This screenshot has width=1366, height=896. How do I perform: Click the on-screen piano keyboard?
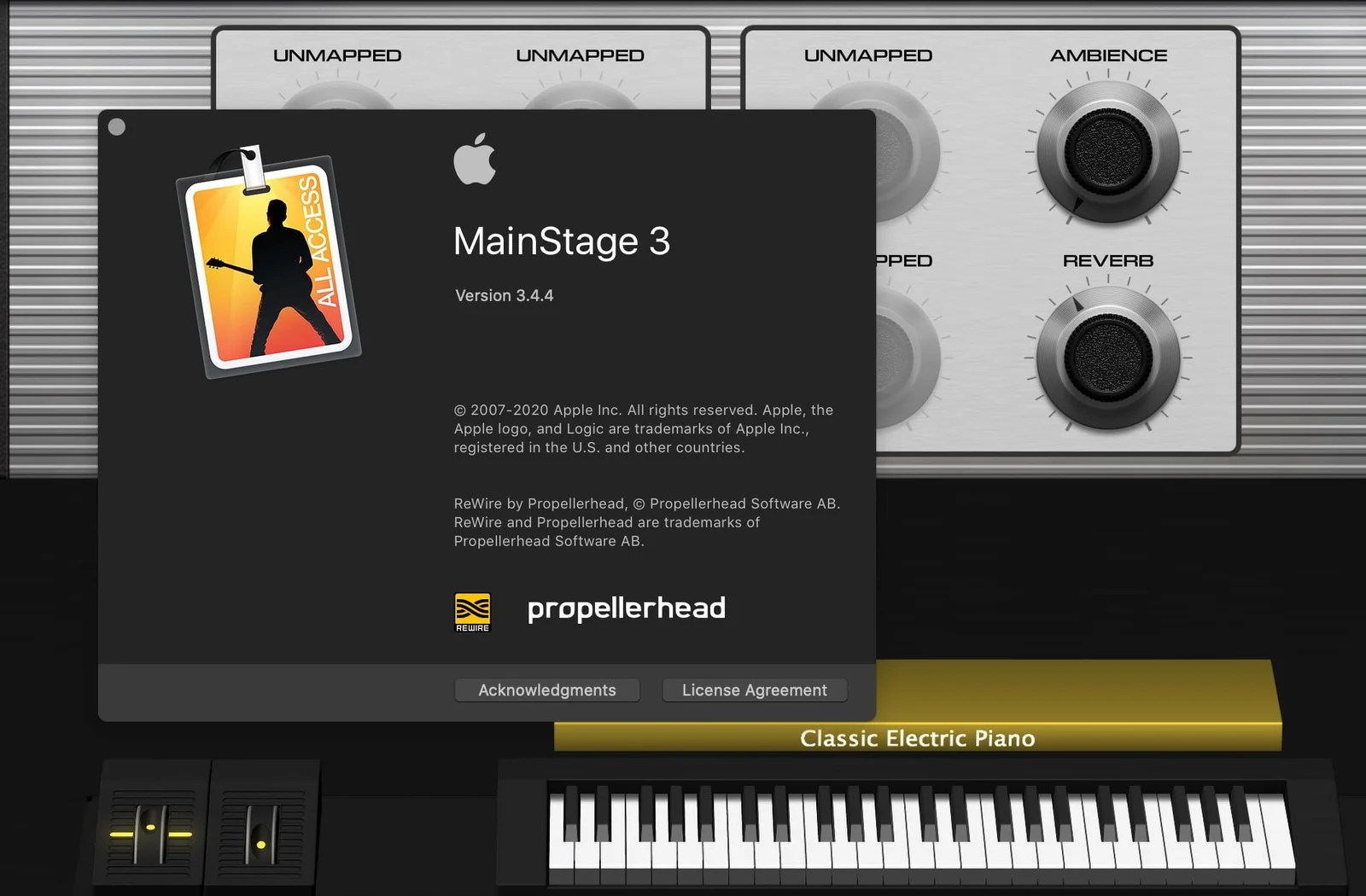[x=921, y=834]
